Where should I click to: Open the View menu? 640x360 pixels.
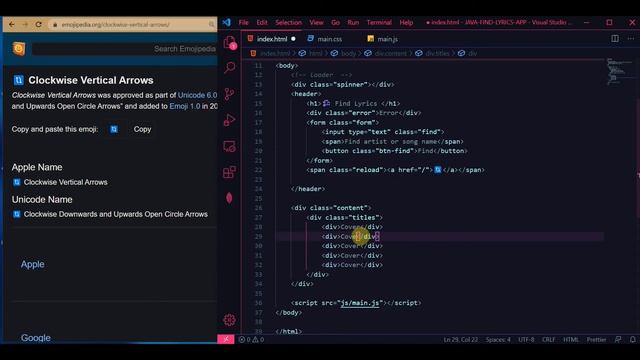tap(316, 22)
